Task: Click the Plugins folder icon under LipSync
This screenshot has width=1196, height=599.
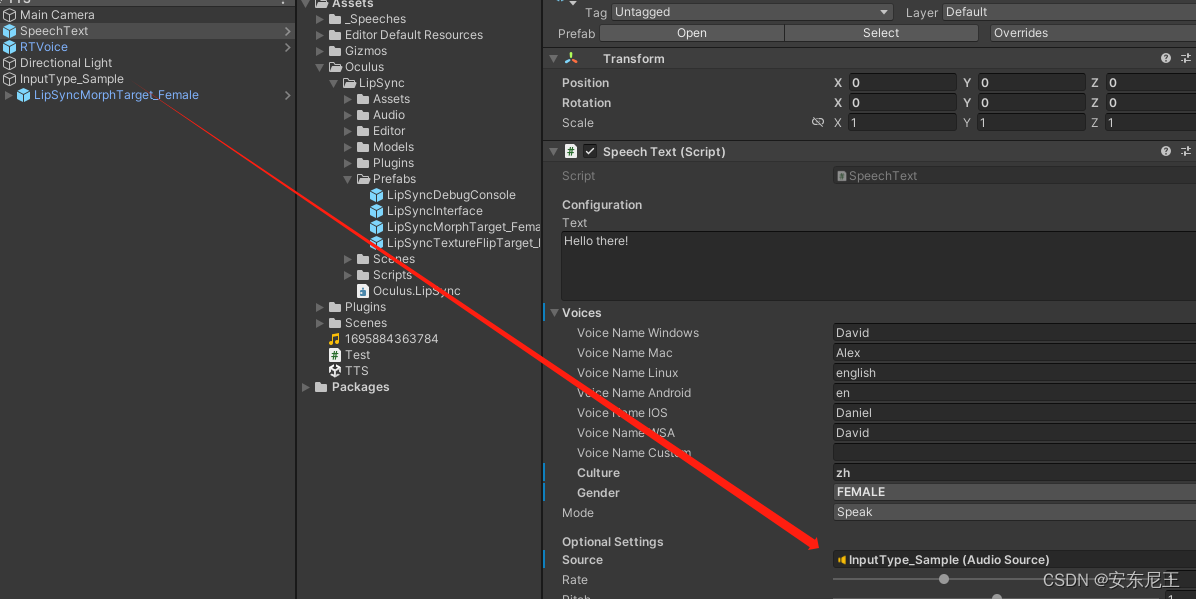Action: [x=363, y=163]
